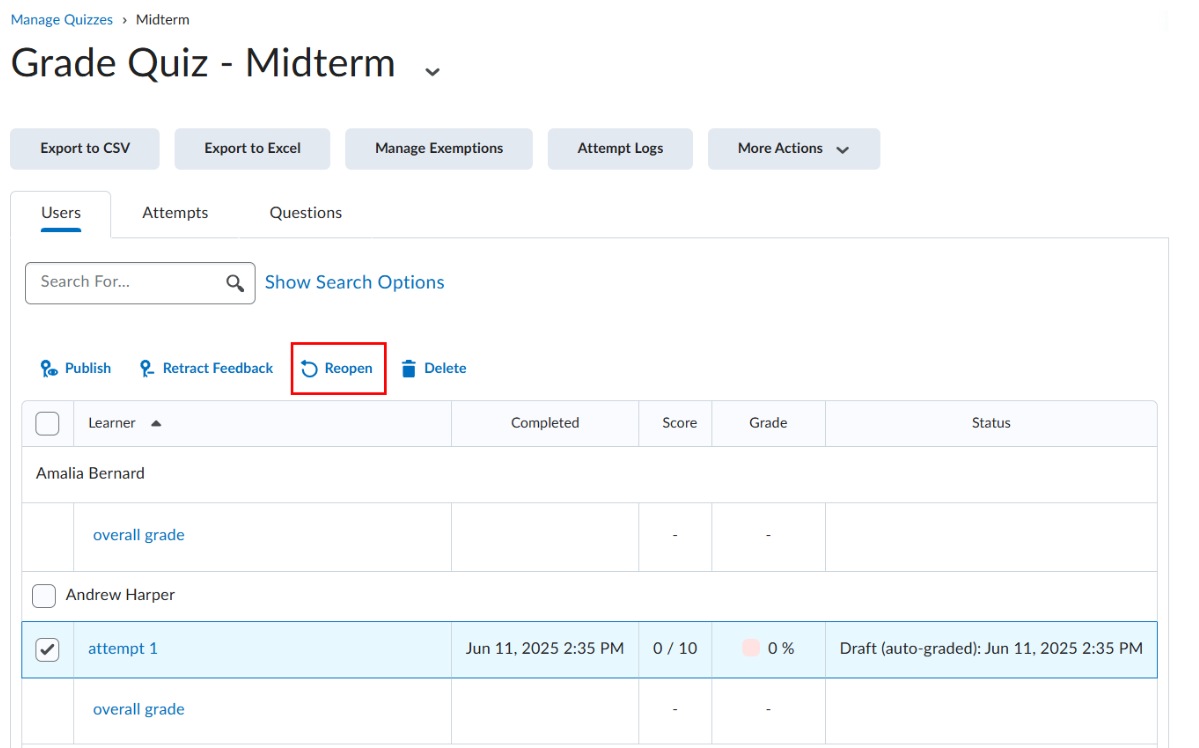
Task: Click the Export to CSV button
Action: click(x=85, y=148)
